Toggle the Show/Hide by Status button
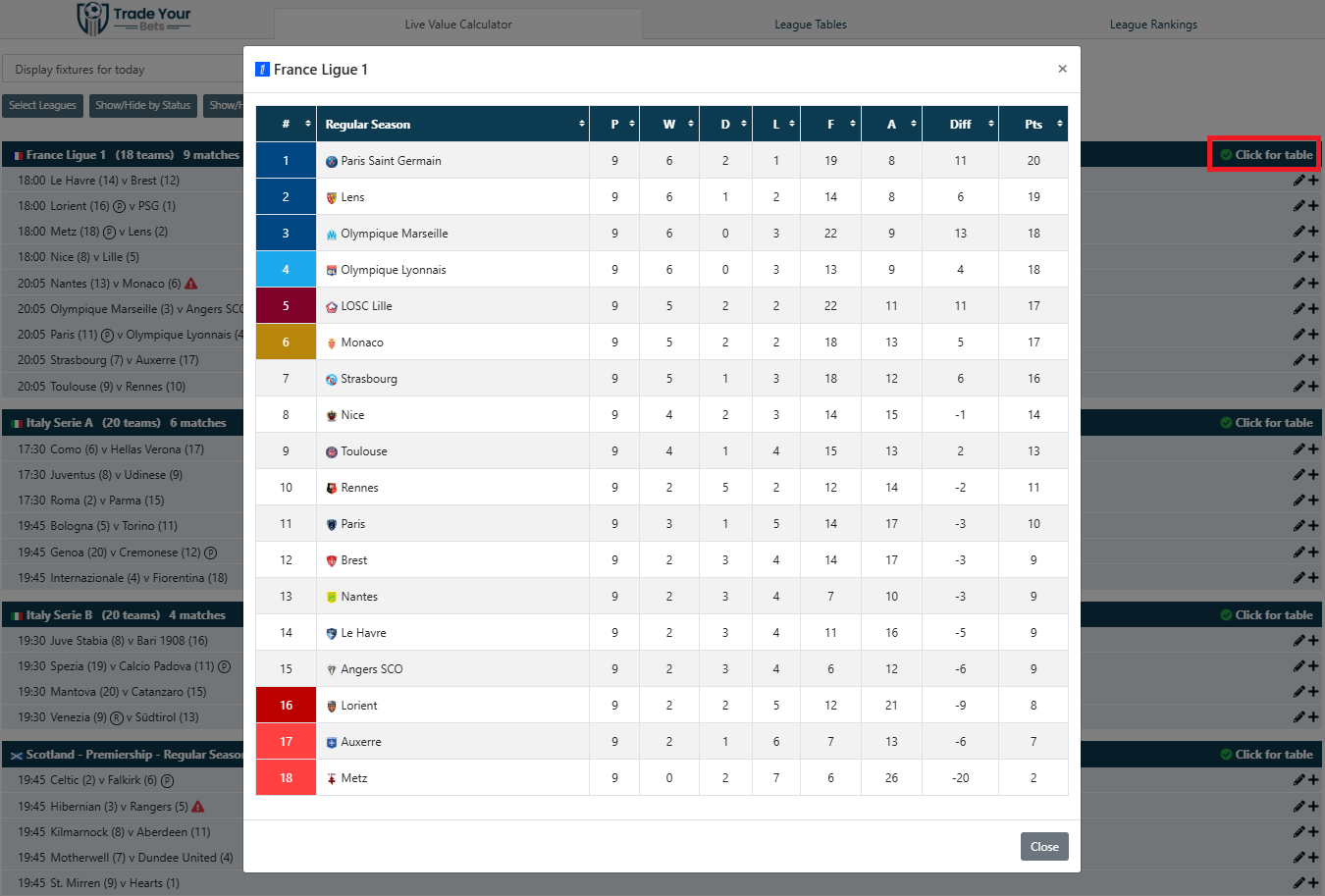Image resolution: width=1325 pixels, height=896 pixels. click(142, 106)
